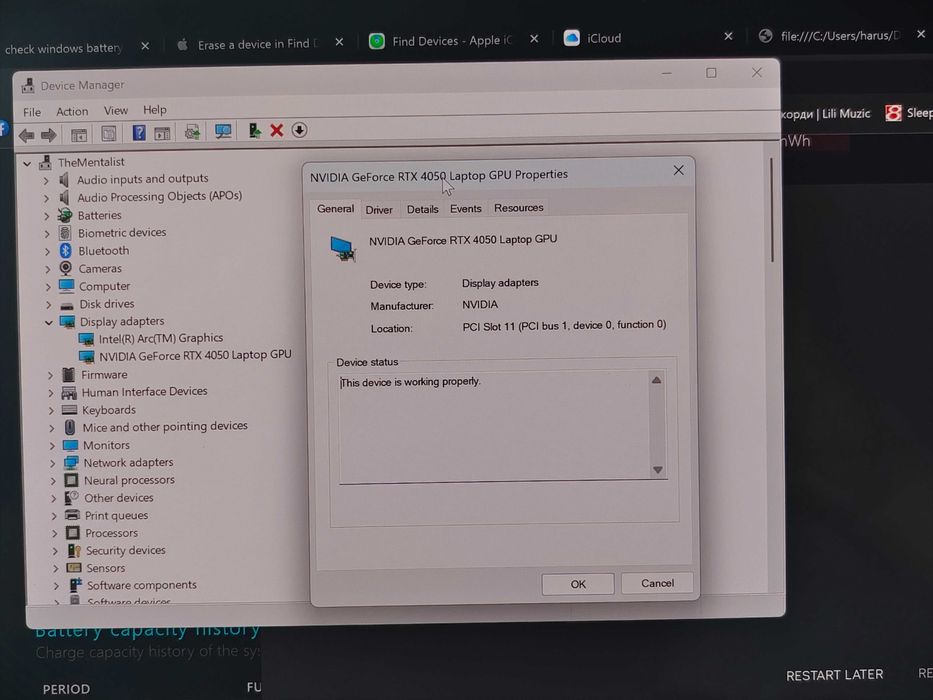The width and height of the screenshot is (933, 700).
Task: Switch to Find Devices - Apple browser tab
Action: pyautogui.click(x=451, y=40)
